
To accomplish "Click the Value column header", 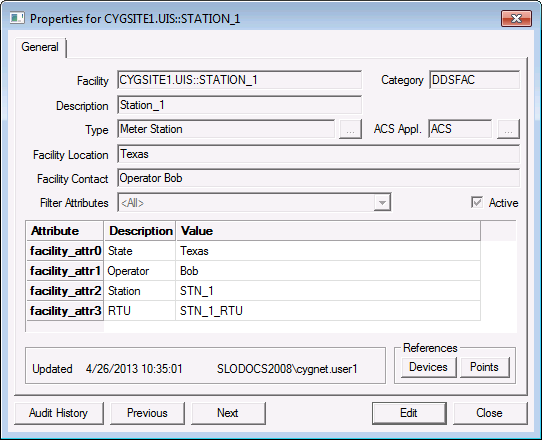I will click(x=328, y=231).
